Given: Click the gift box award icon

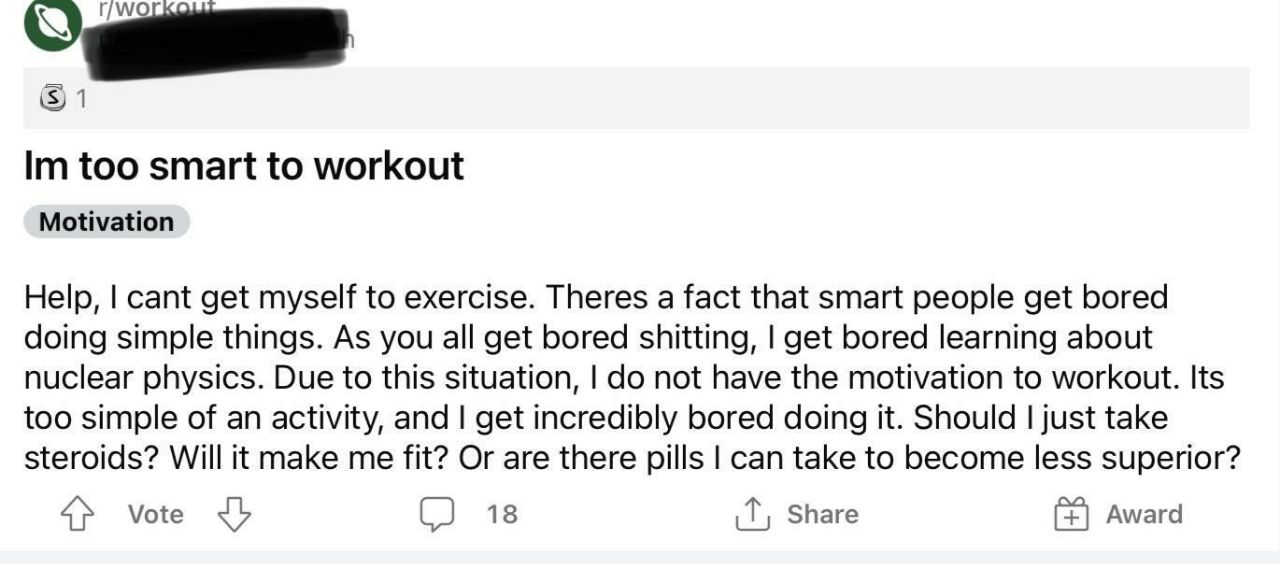Looking at the screenshot, I should tap(1071, 515).
